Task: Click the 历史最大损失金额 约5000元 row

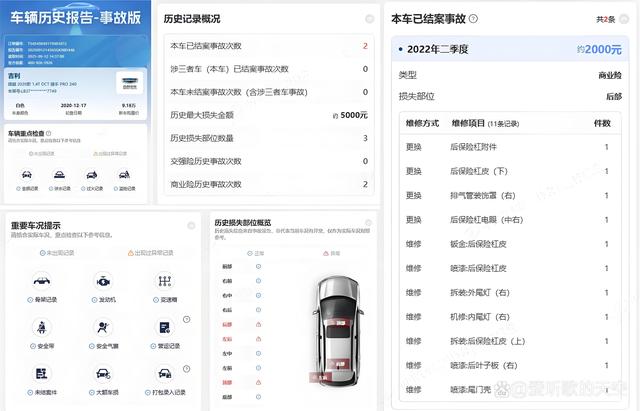Action: point(269,115)
